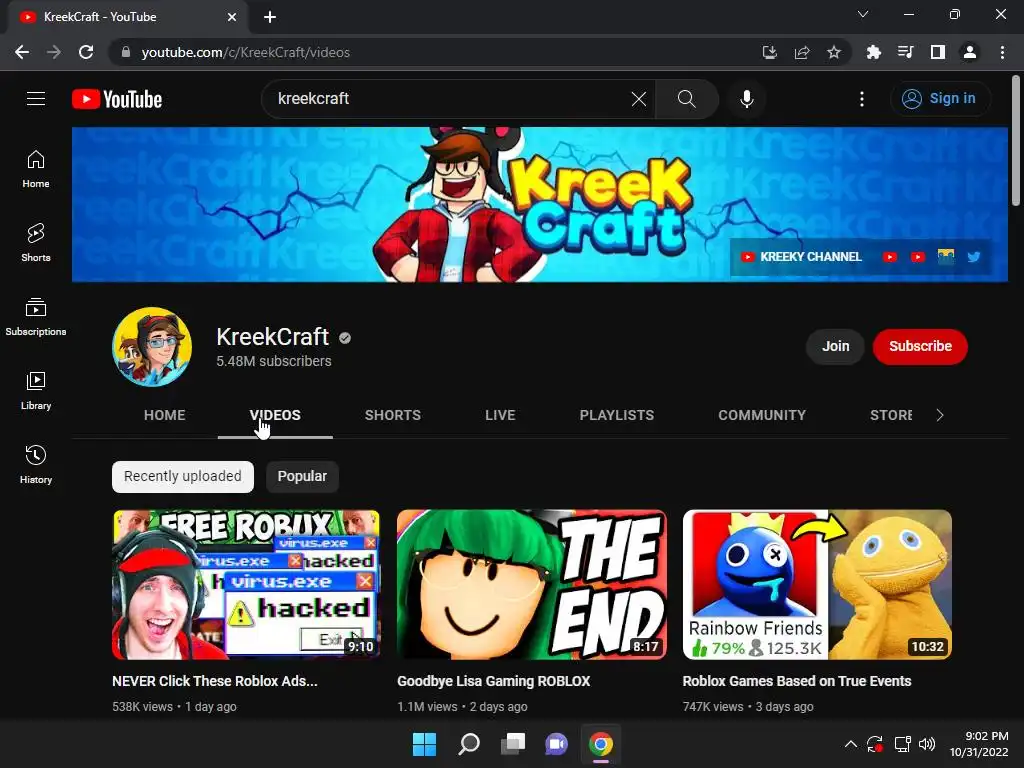This screenshot has width=1024, height=768.
Task: Switch to the HOME channel tab
Action: 165,415
